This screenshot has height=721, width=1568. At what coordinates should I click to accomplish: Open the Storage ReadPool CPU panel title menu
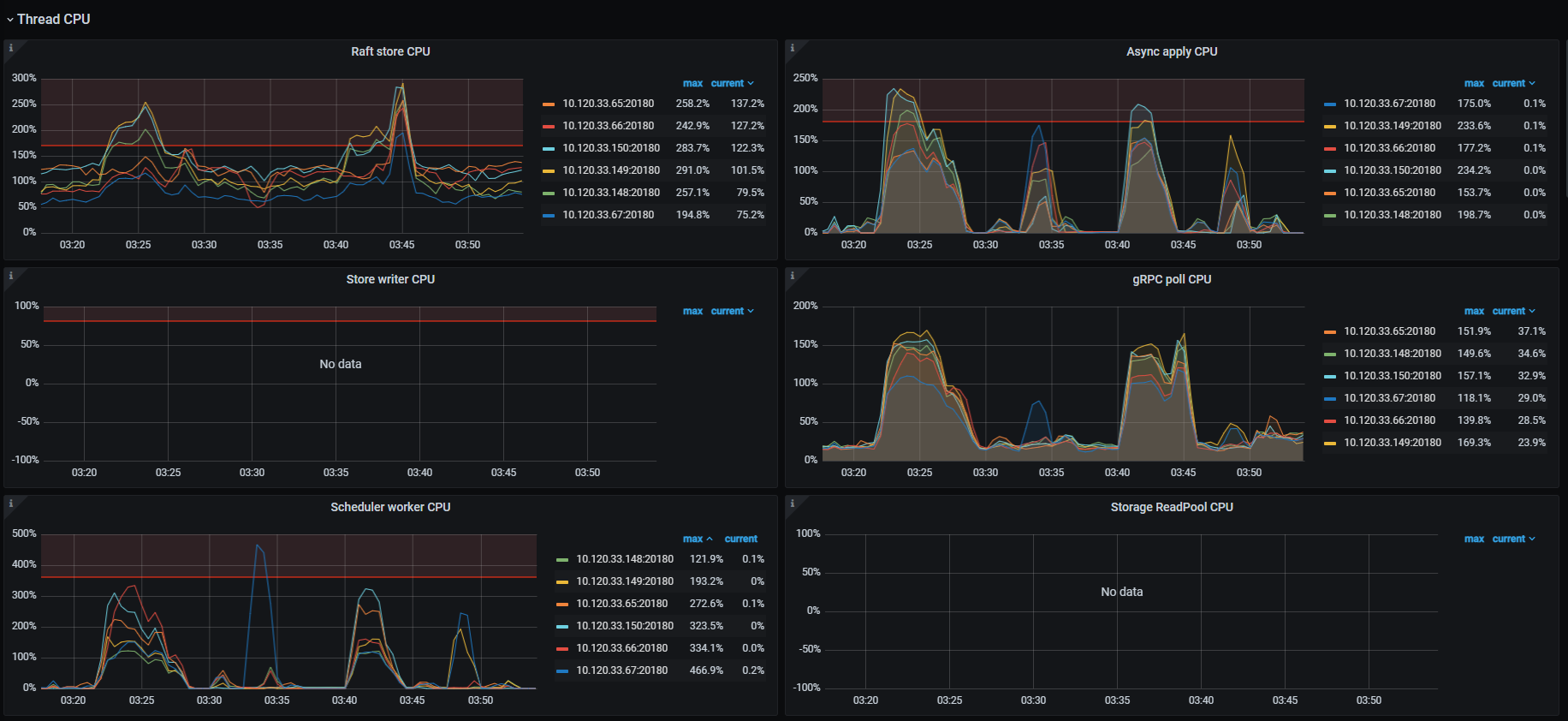[x=1172, y=507]
